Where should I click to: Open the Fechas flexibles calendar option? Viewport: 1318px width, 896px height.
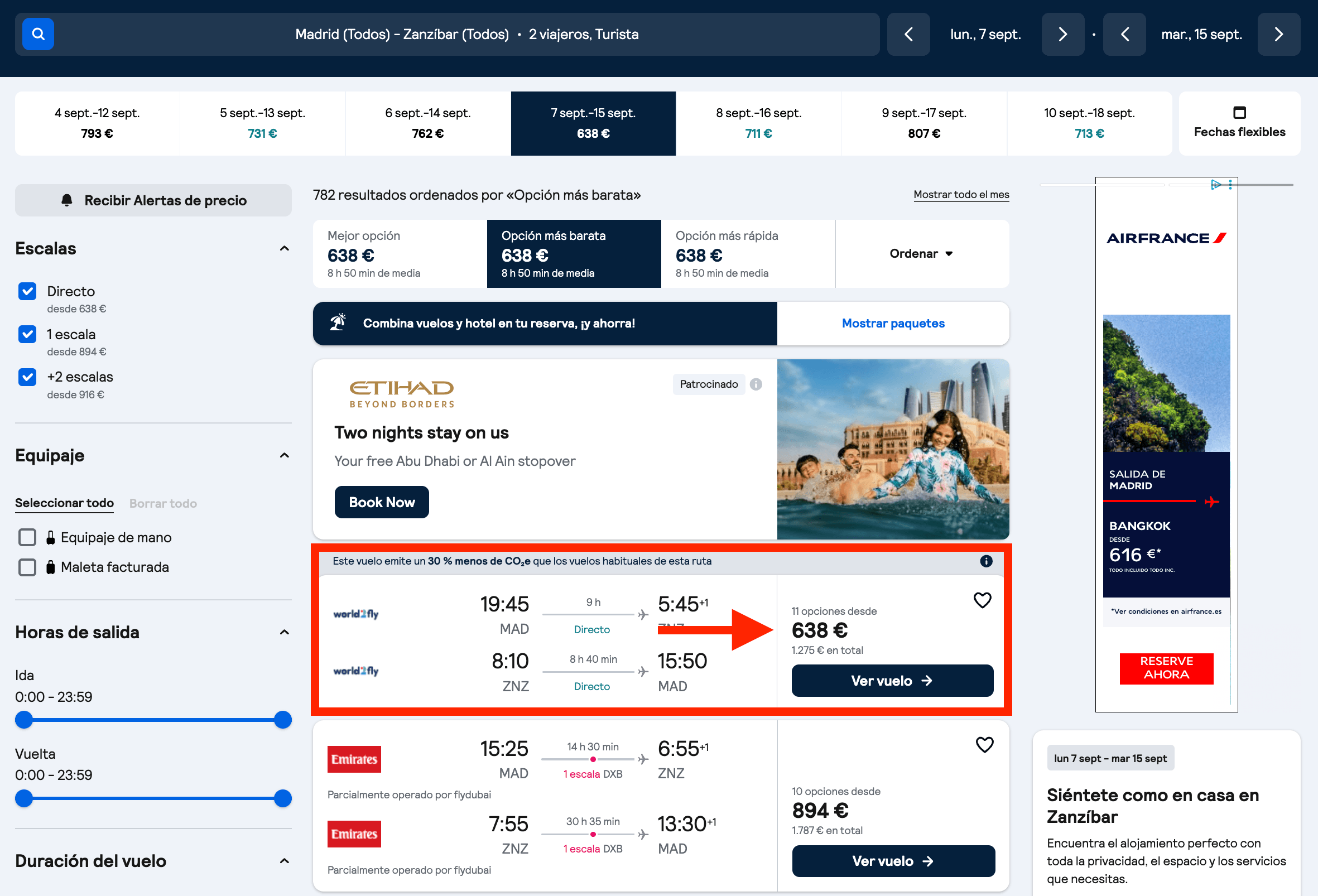pos(1239,123)
